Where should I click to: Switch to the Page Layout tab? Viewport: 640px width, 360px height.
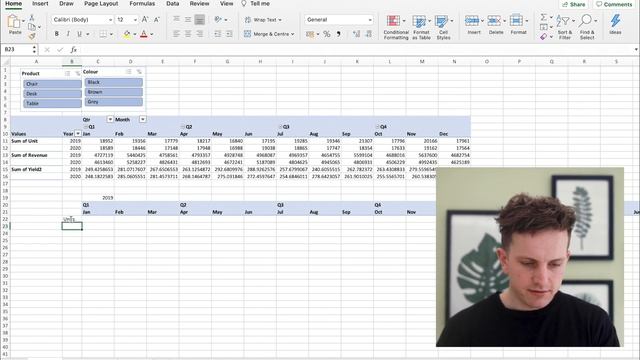101,3
